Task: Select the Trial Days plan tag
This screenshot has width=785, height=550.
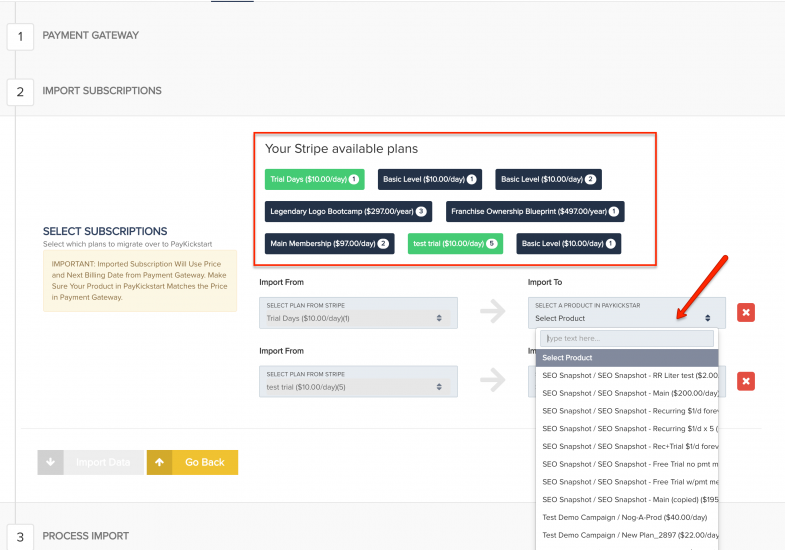Action: pos(315,180)
